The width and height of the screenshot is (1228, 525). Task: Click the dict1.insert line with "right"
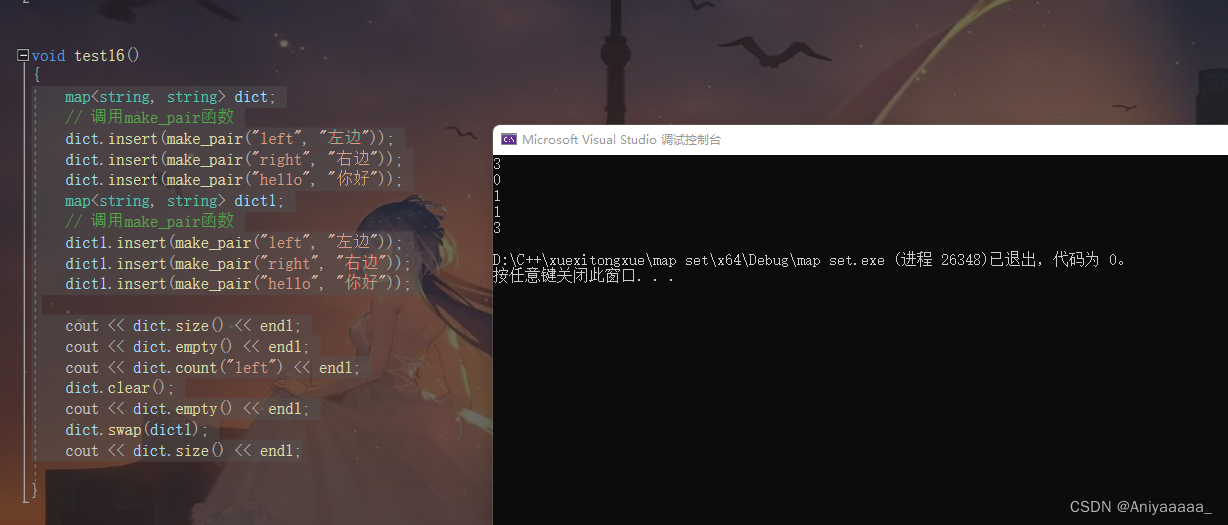[x=238, y=264]
